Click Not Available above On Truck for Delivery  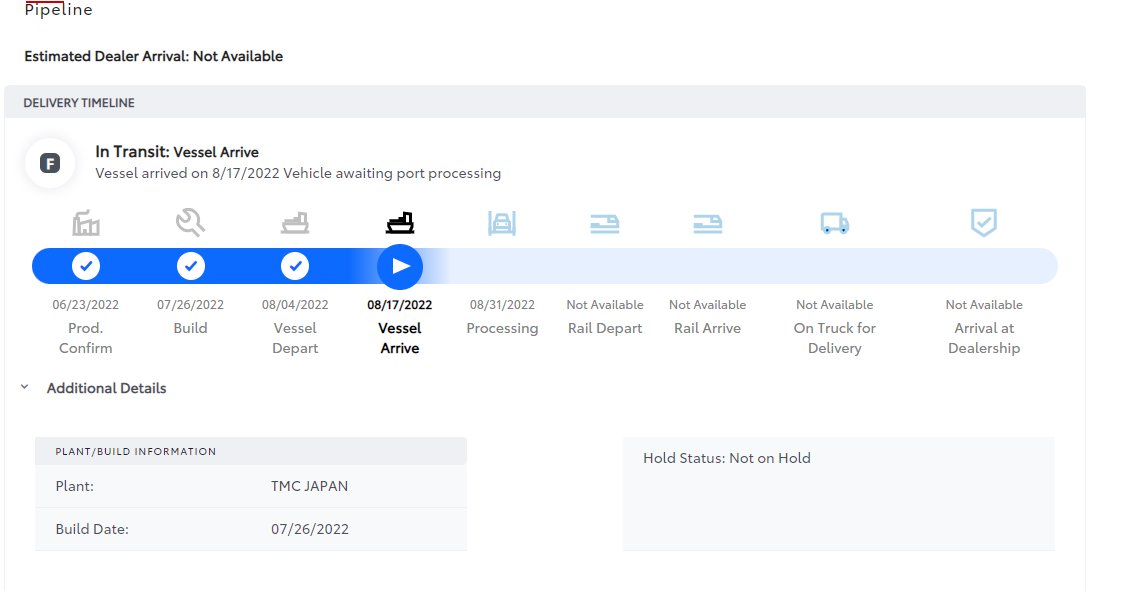[835, 305]
